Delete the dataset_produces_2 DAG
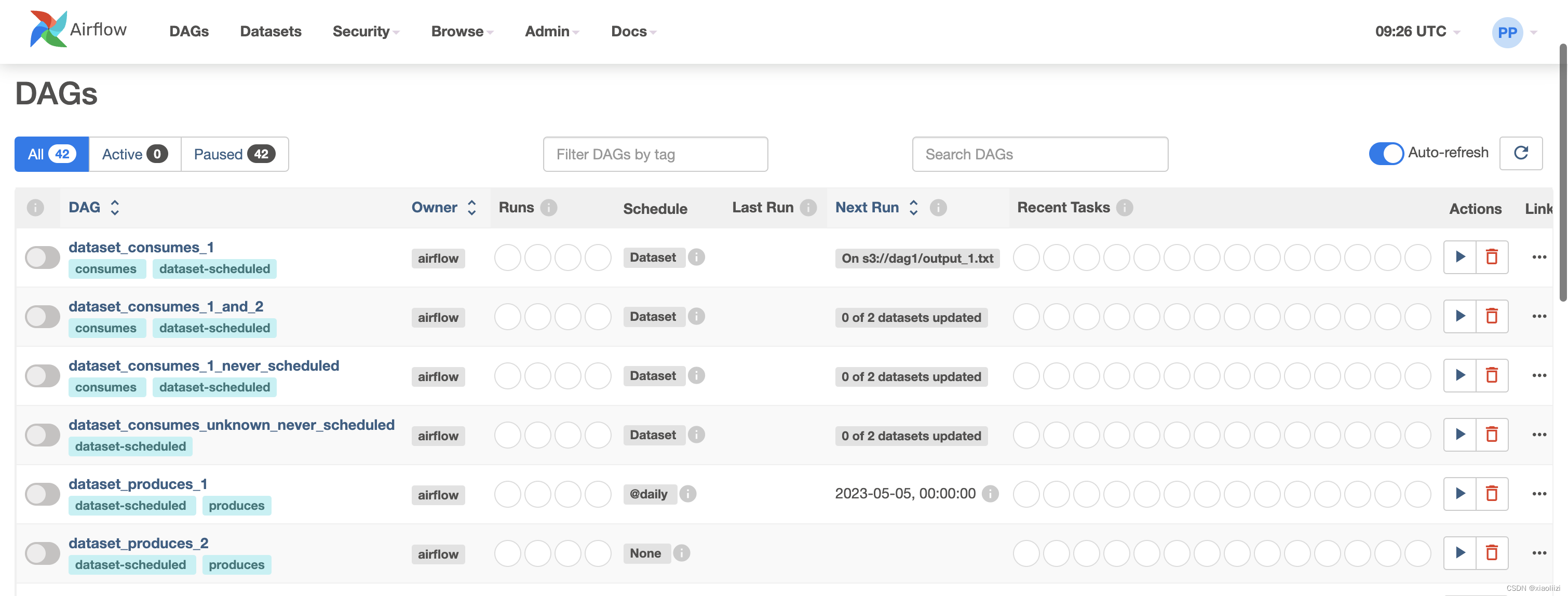1568x596 pixels. (1491, 553)
